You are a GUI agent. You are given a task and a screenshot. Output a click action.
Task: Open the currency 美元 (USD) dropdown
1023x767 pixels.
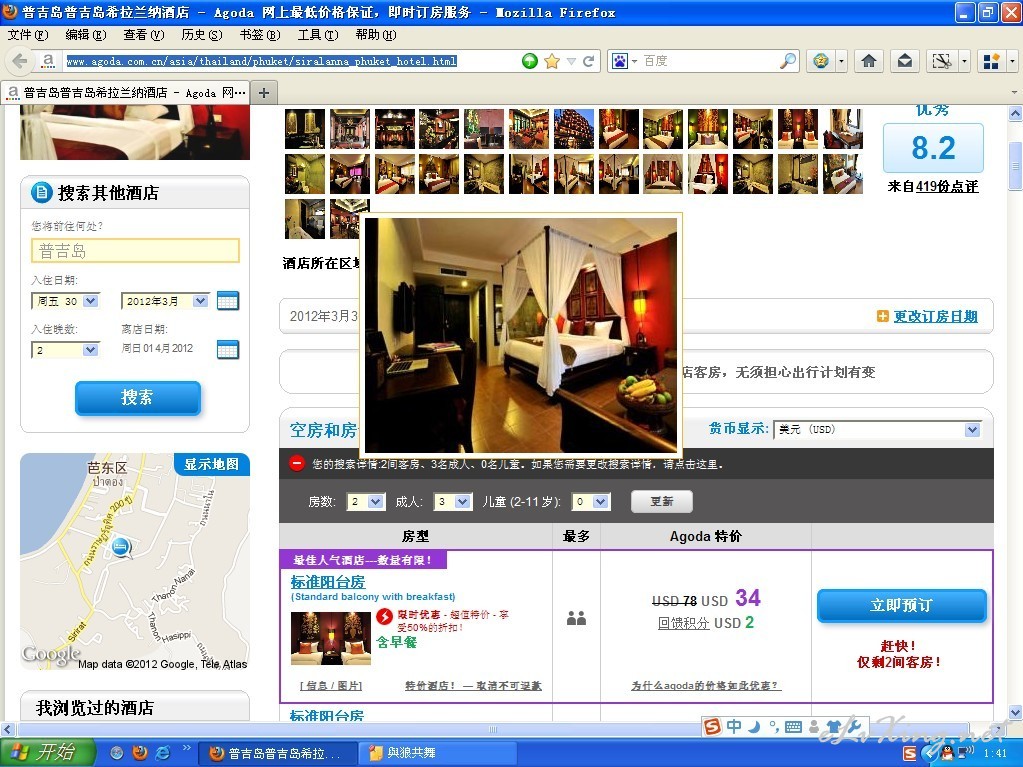coord(878,430)
